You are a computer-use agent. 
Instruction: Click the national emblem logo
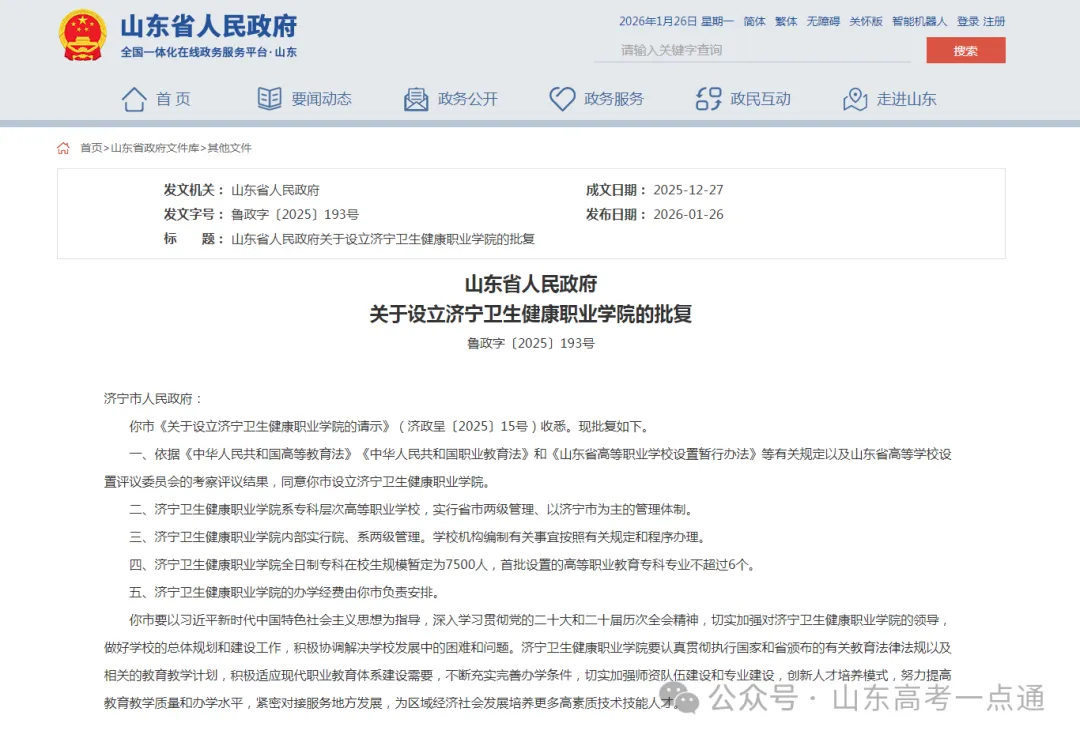pyautogui.click(x=83, y=35)
